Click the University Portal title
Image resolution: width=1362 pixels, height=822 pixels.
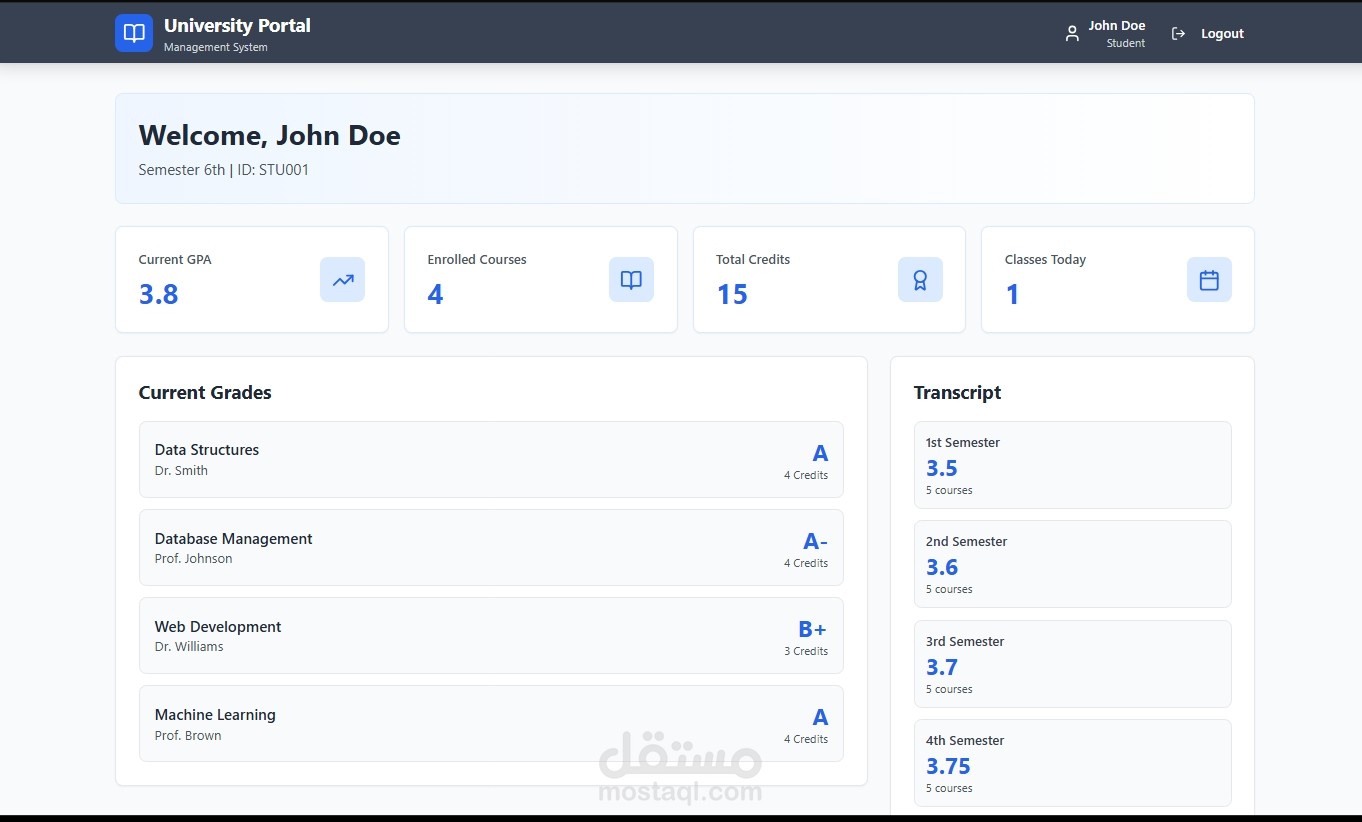click(237, 26)
